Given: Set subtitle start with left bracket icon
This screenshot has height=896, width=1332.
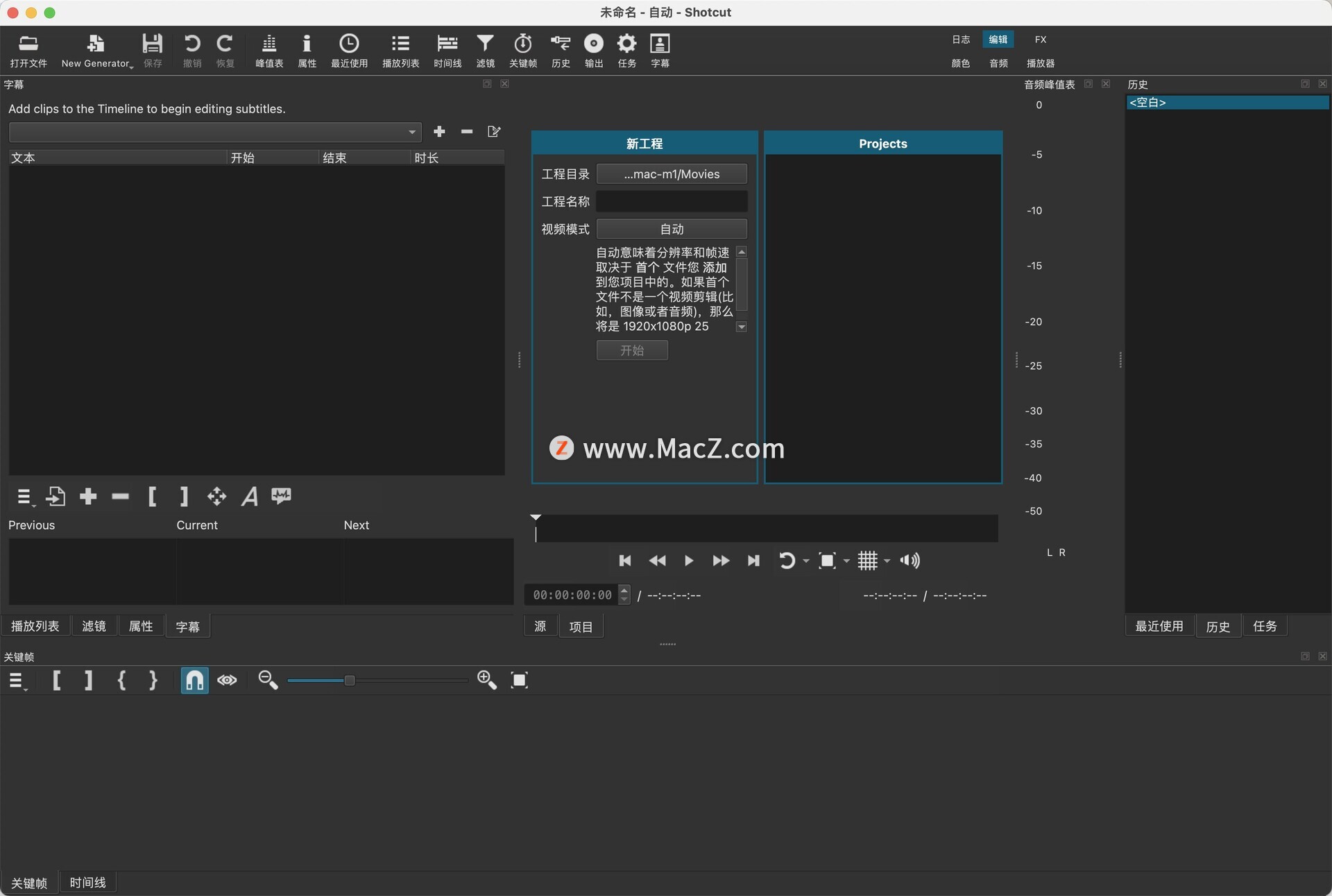Looking at the screenshot, I should (x=153, y=497).
